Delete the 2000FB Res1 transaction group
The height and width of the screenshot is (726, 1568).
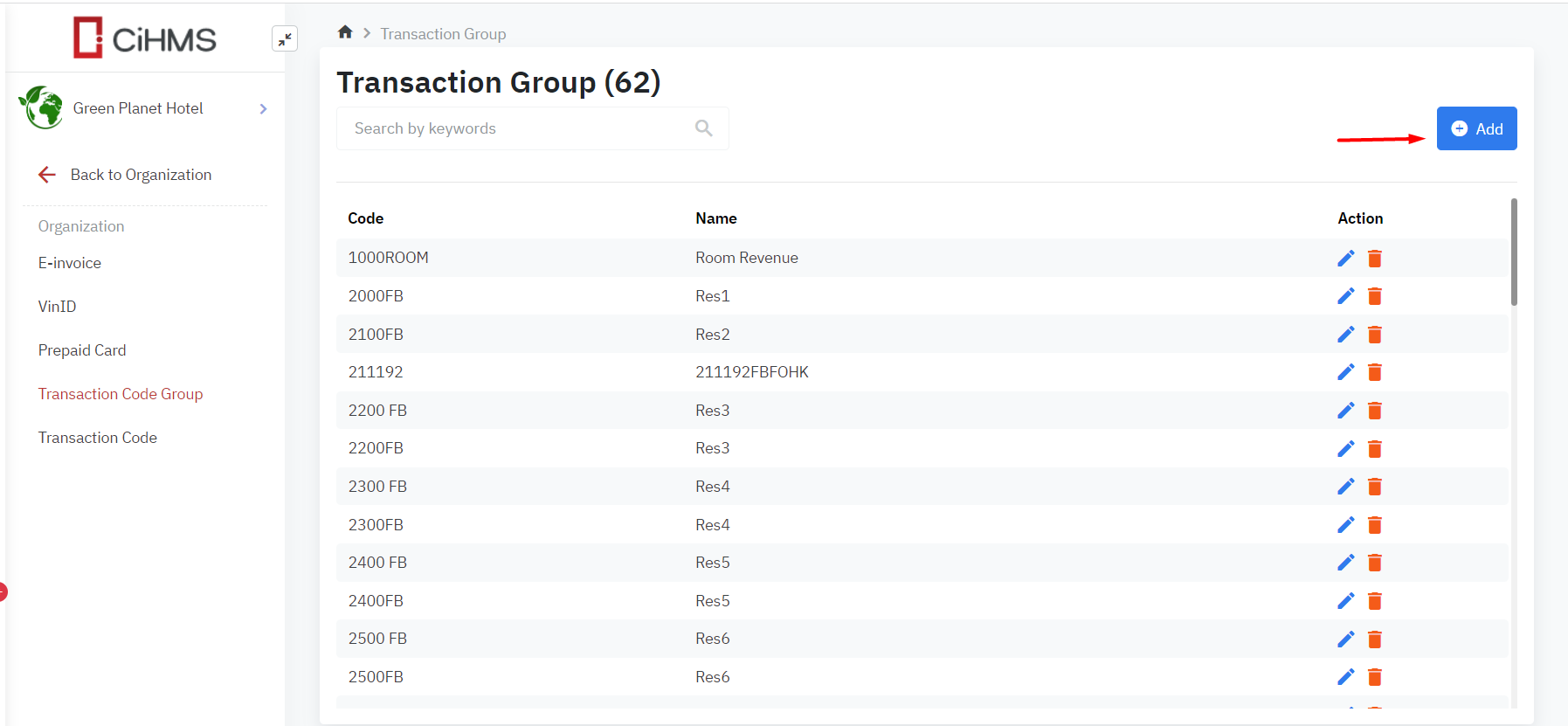pos(1374,296)
